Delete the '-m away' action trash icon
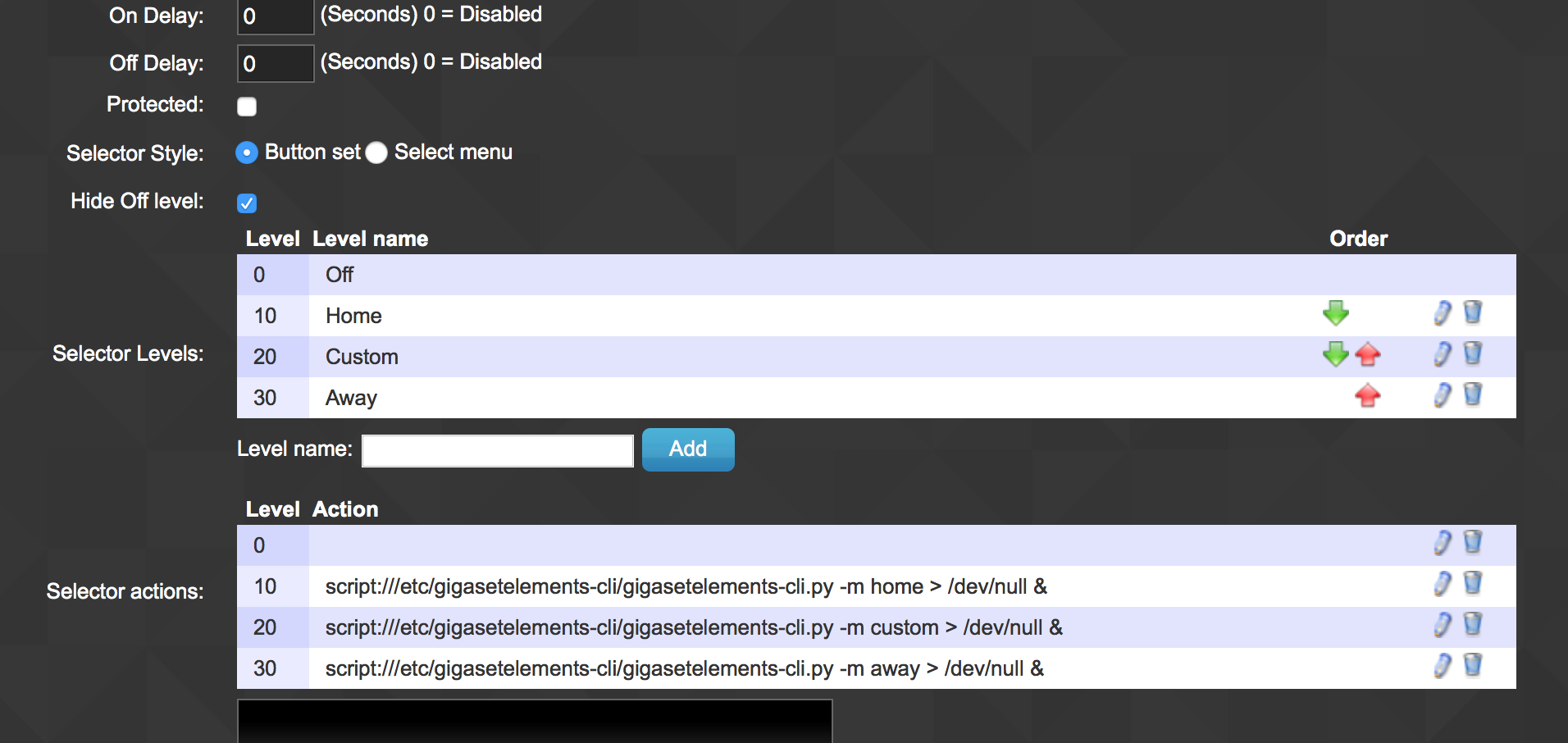Viewport: 1568px width, 743px height. click(x=1473, y=664)
